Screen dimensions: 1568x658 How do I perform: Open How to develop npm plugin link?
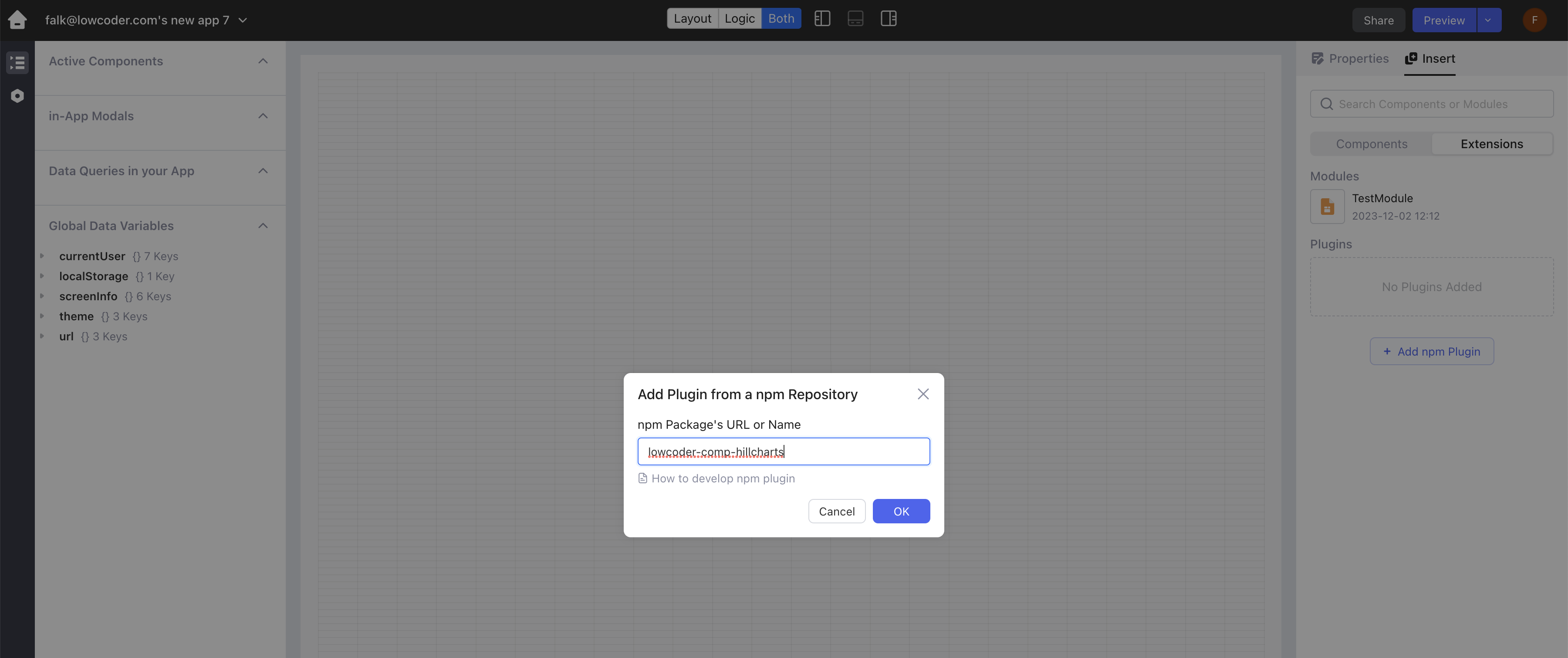pos(723,478)
